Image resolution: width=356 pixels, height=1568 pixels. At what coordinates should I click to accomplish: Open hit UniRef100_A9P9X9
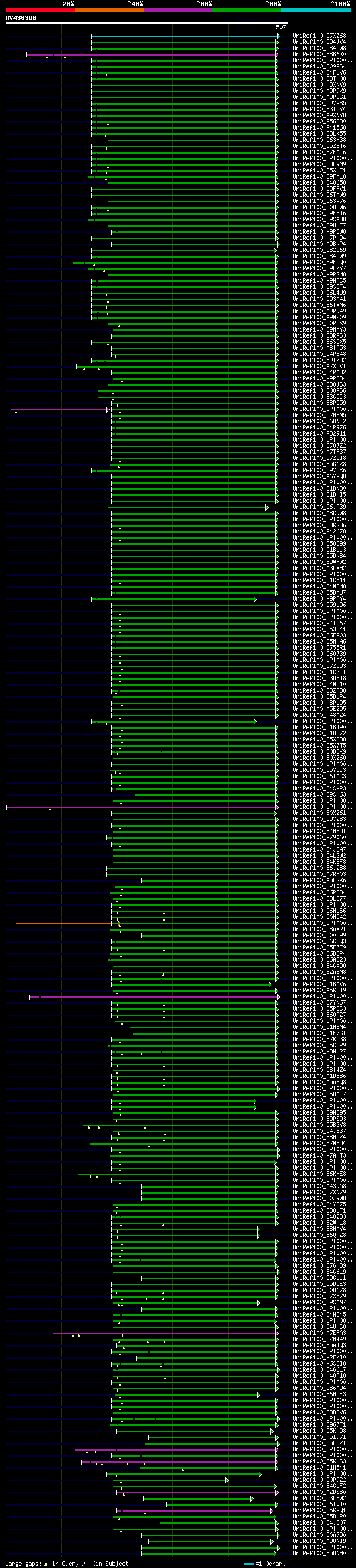pos(319,91)
